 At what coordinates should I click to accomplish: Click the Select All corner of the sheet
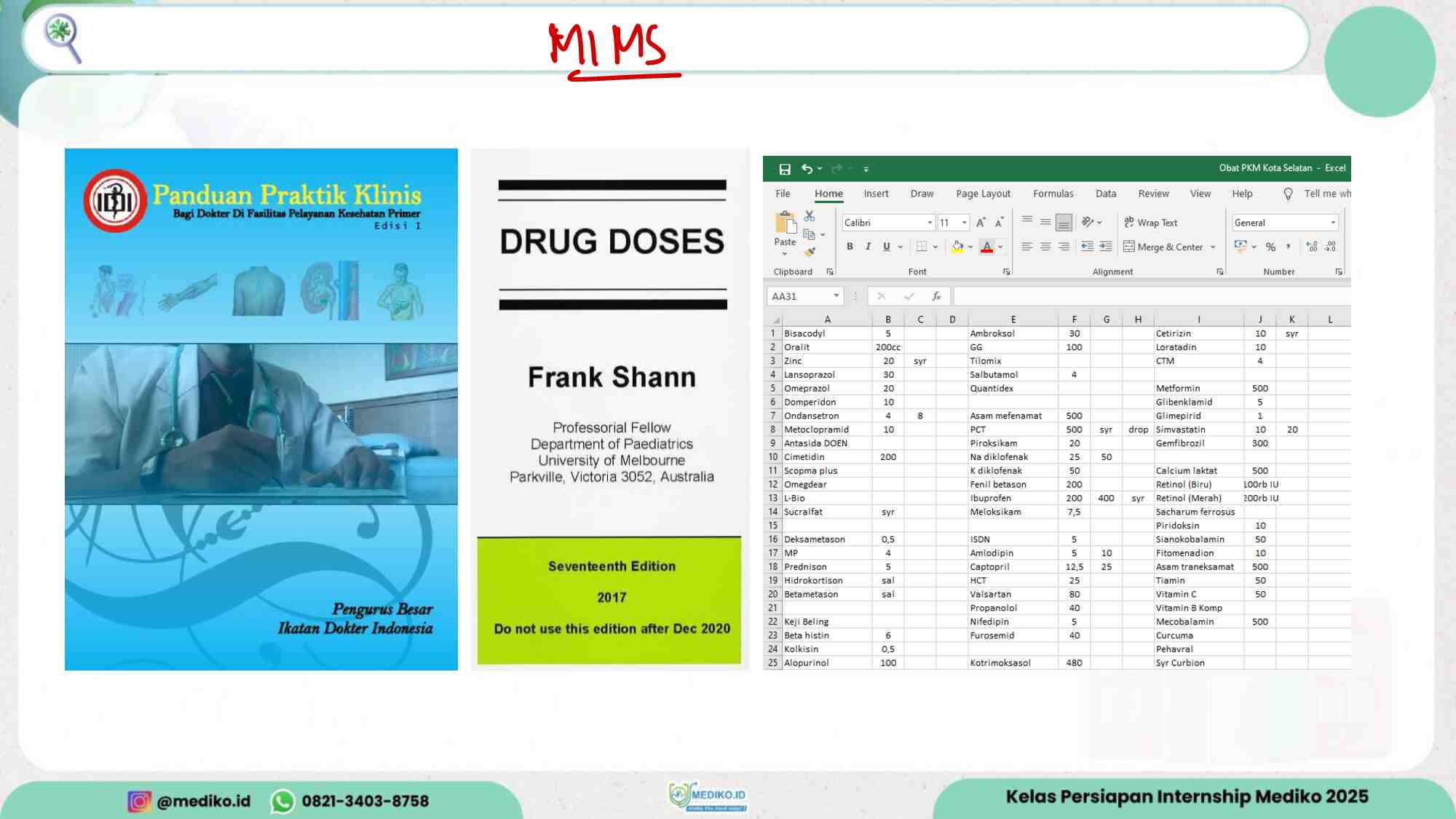point(775,320)
